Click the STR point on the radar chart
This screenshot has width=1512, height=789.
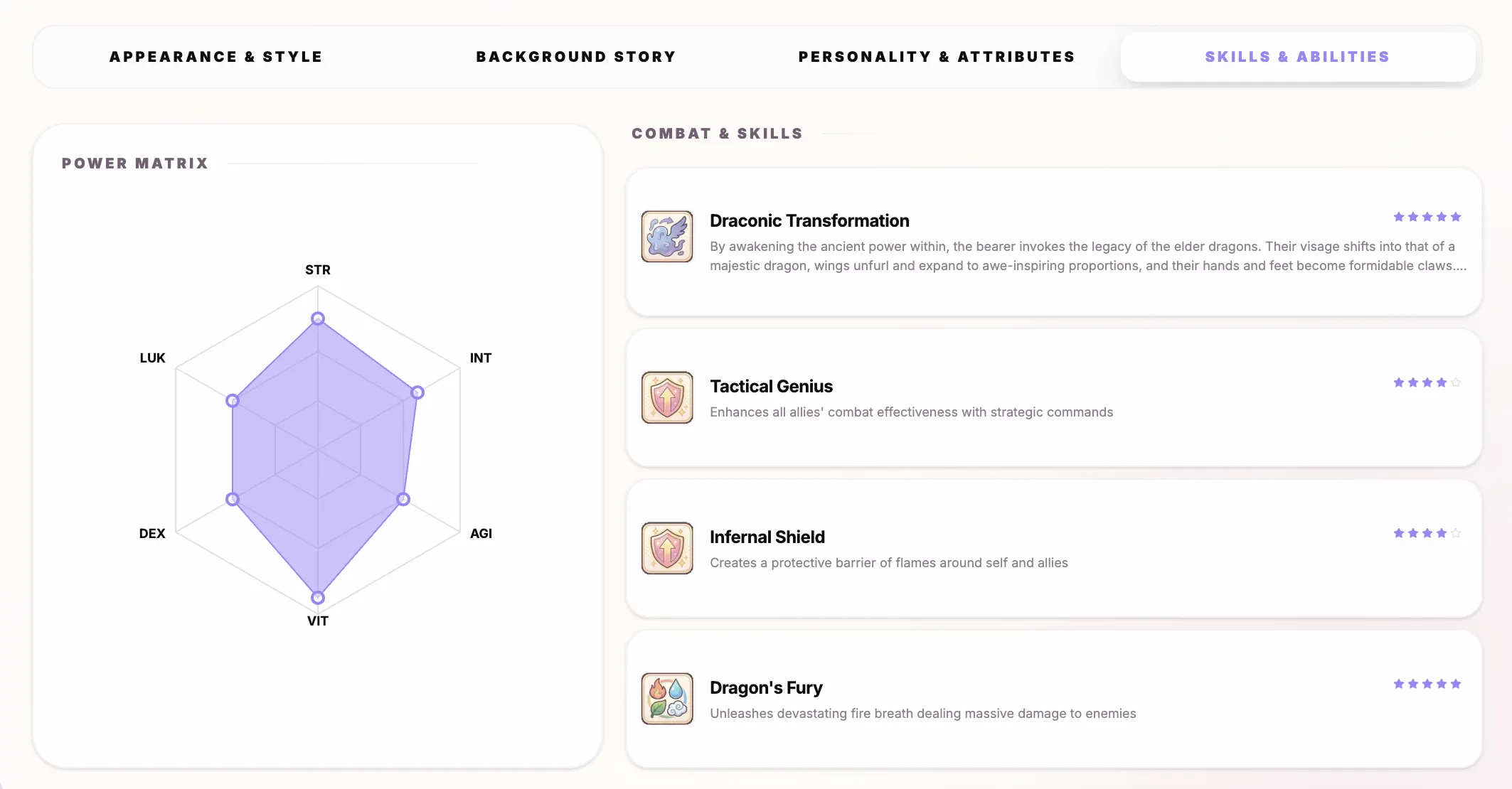tap(318, 318)
